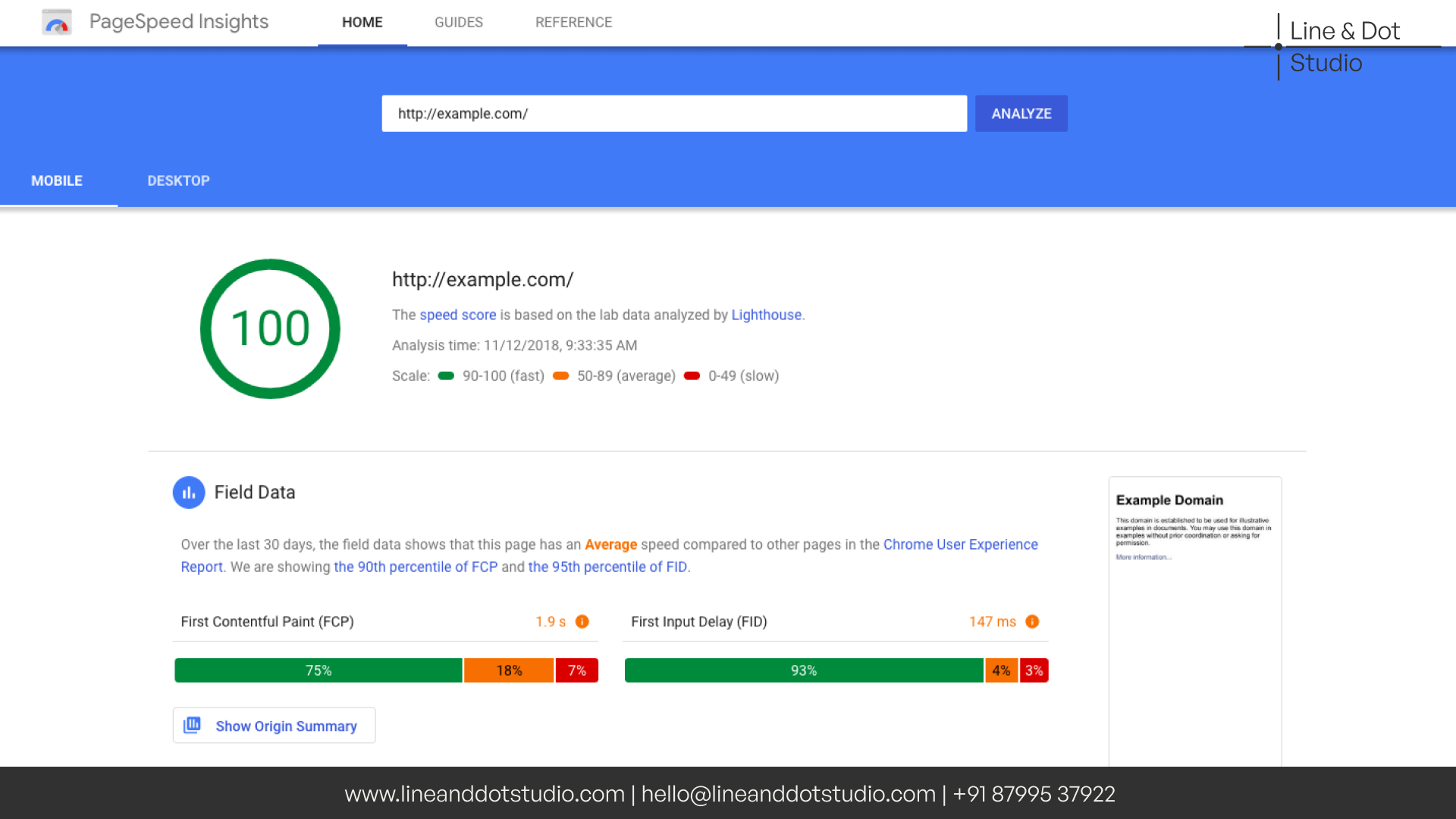Click the FCP info icon
1456x819 pixels.
582,622
